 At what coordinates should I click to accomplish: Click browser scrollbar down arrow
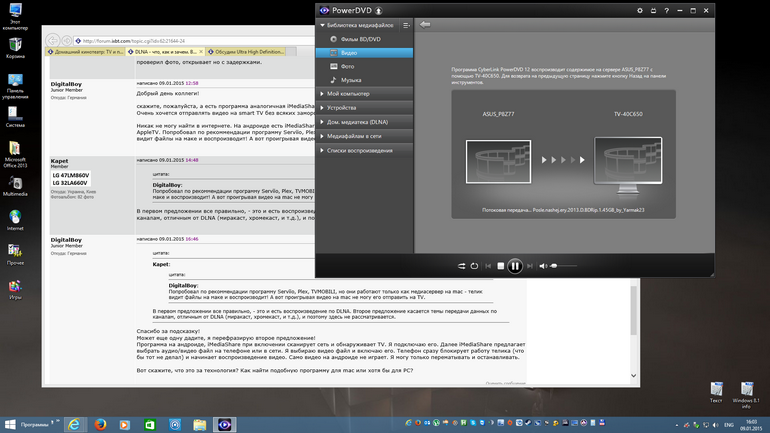tap(633, 376)
